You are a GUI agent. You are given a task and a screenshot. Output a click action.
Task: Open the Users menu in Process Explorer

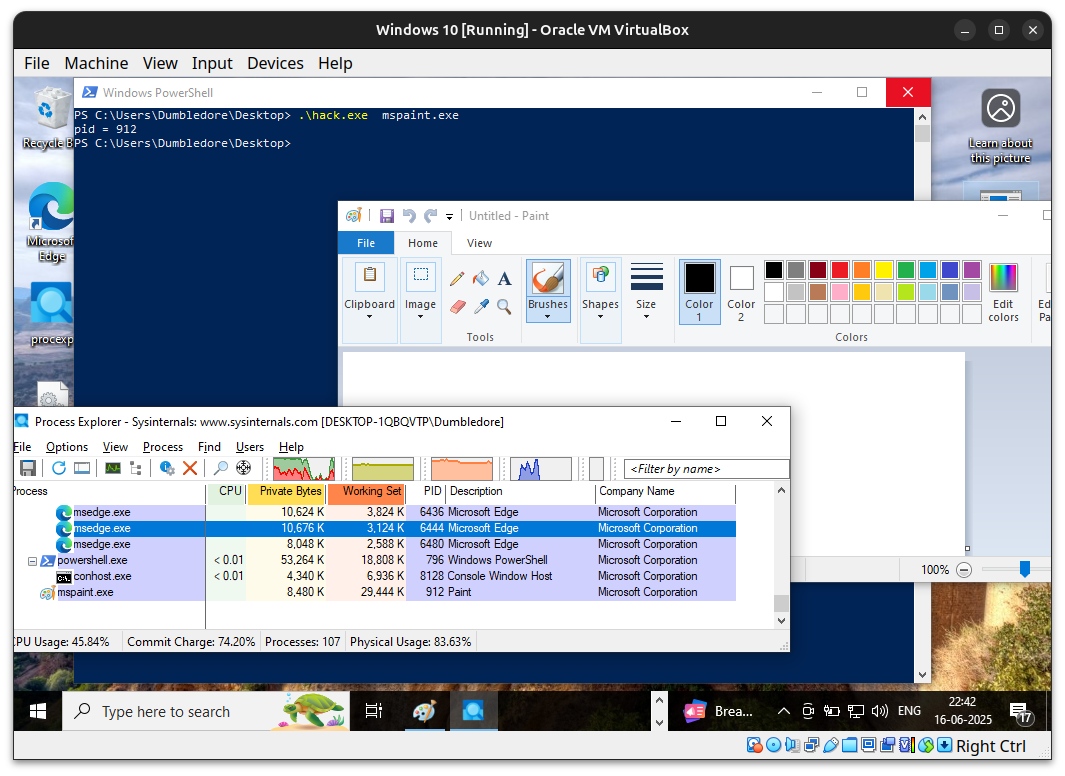[249, 447]
